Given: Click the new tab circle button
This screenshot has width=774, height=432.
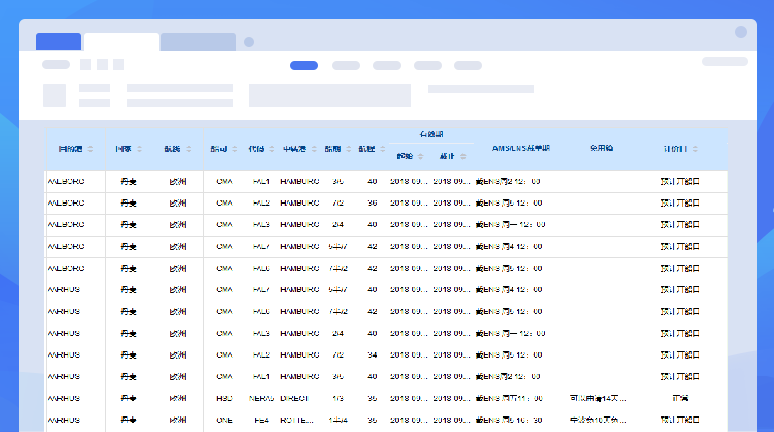Looking at the screenshot, I should pos(249,42).
